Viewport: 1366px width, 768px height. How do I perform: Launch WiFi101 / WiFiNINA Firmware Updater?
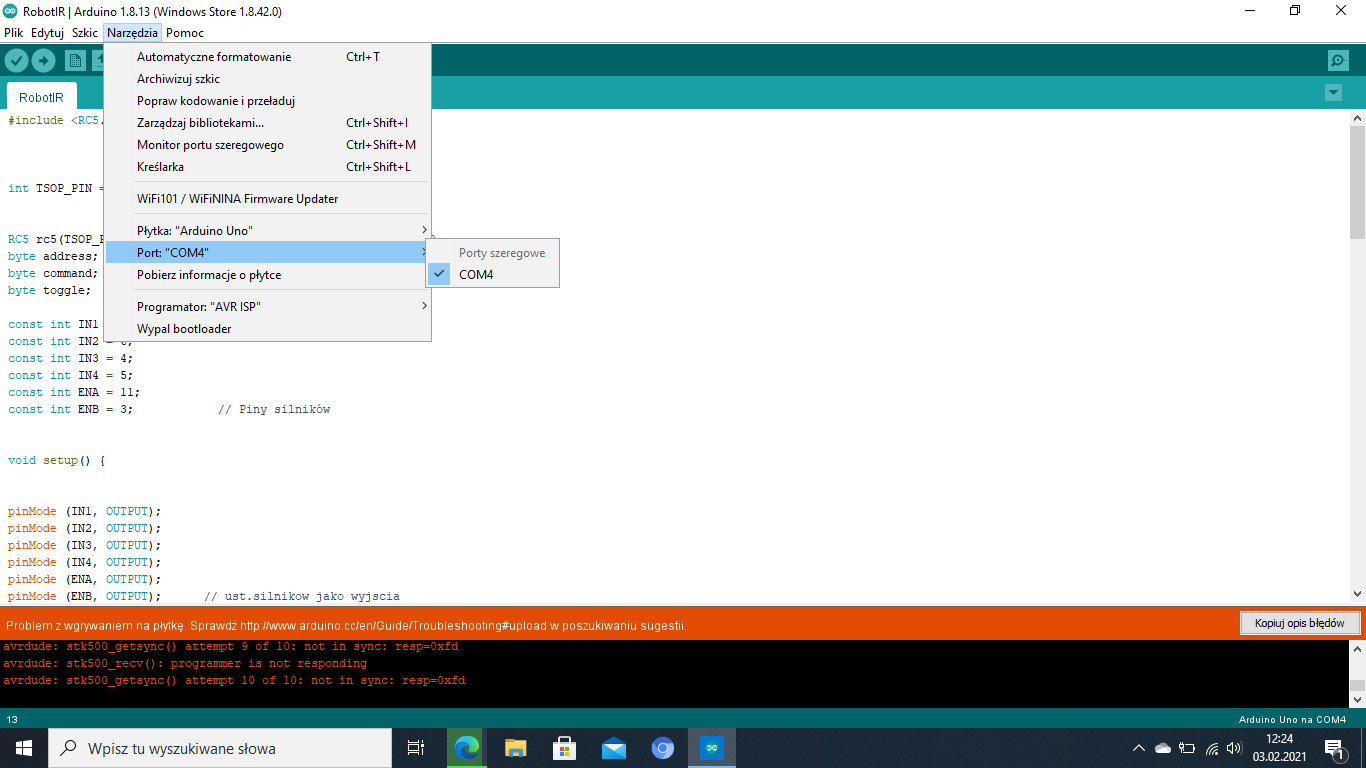(x=267, y=199)
